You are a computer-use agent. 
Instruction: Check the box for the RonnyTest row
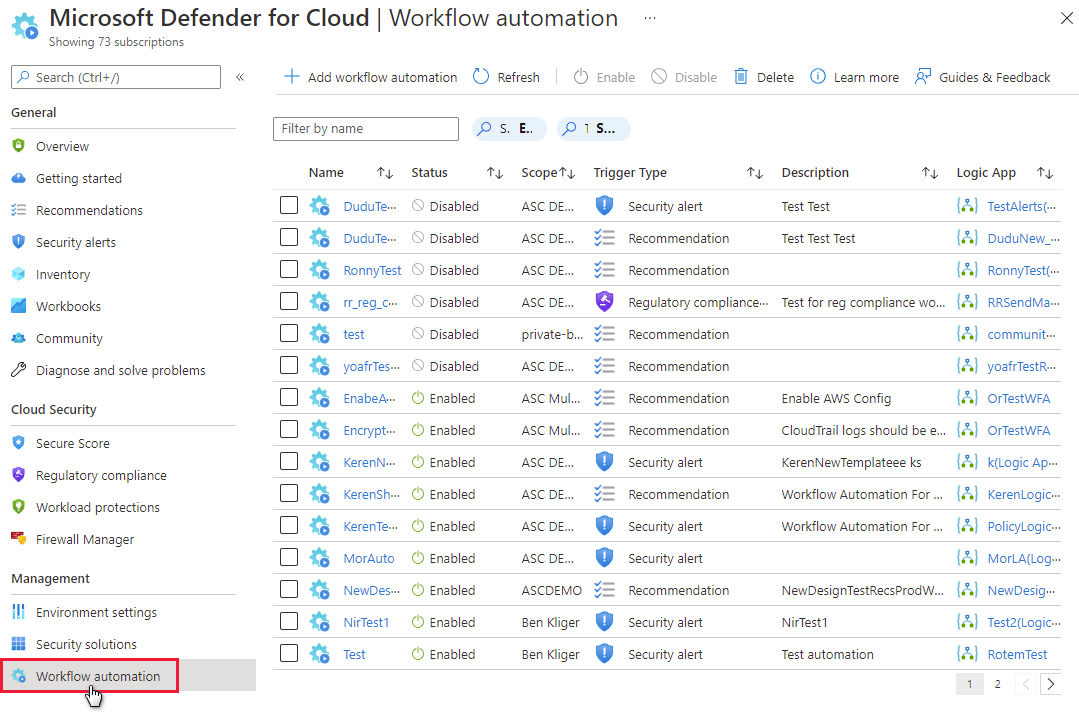coord(289,270)
